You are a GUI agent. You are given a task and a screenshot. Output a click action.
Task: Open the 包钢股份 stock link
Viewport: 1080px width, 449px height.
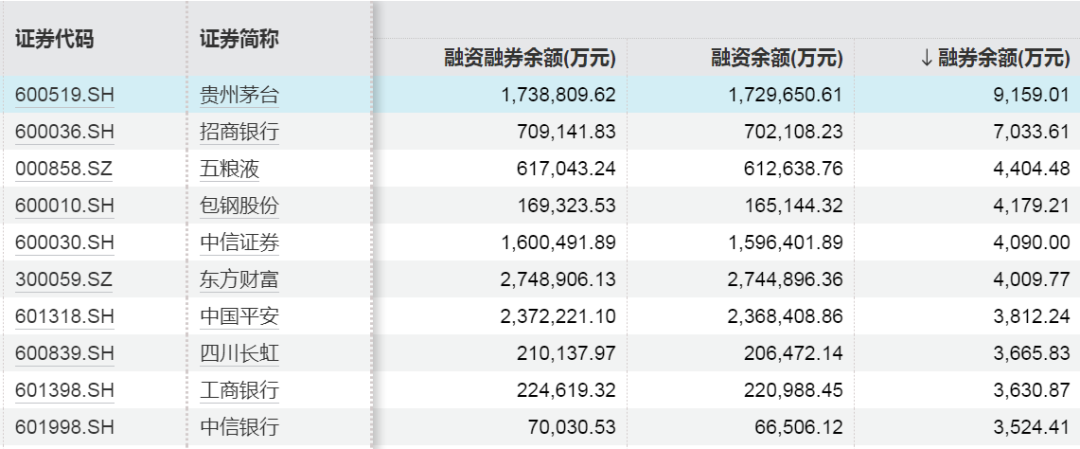tap(239, 206)
